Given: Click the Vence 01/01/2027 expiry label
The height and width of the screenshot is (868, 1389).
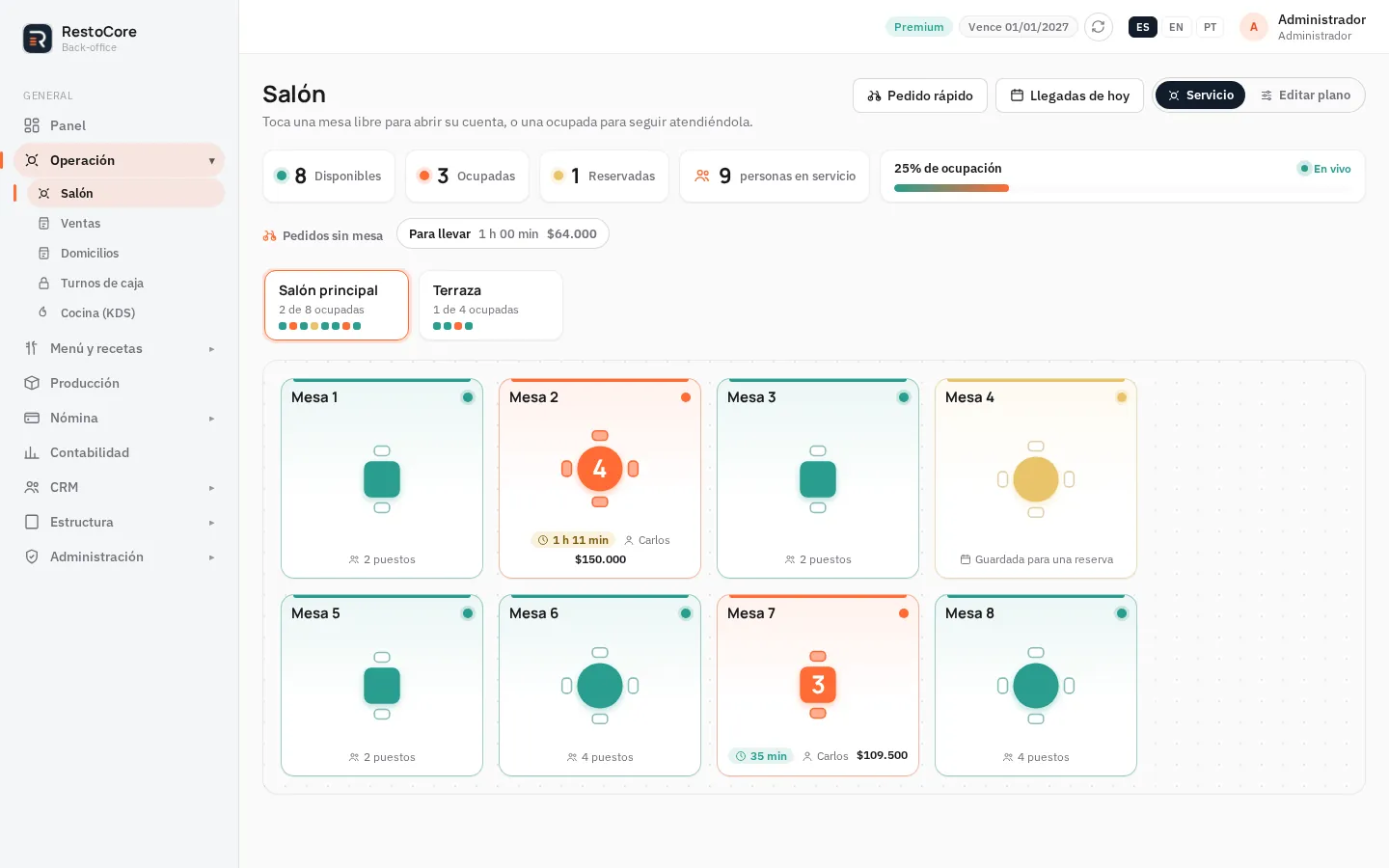Looking at the screenshot, I should click(1019, 27).
